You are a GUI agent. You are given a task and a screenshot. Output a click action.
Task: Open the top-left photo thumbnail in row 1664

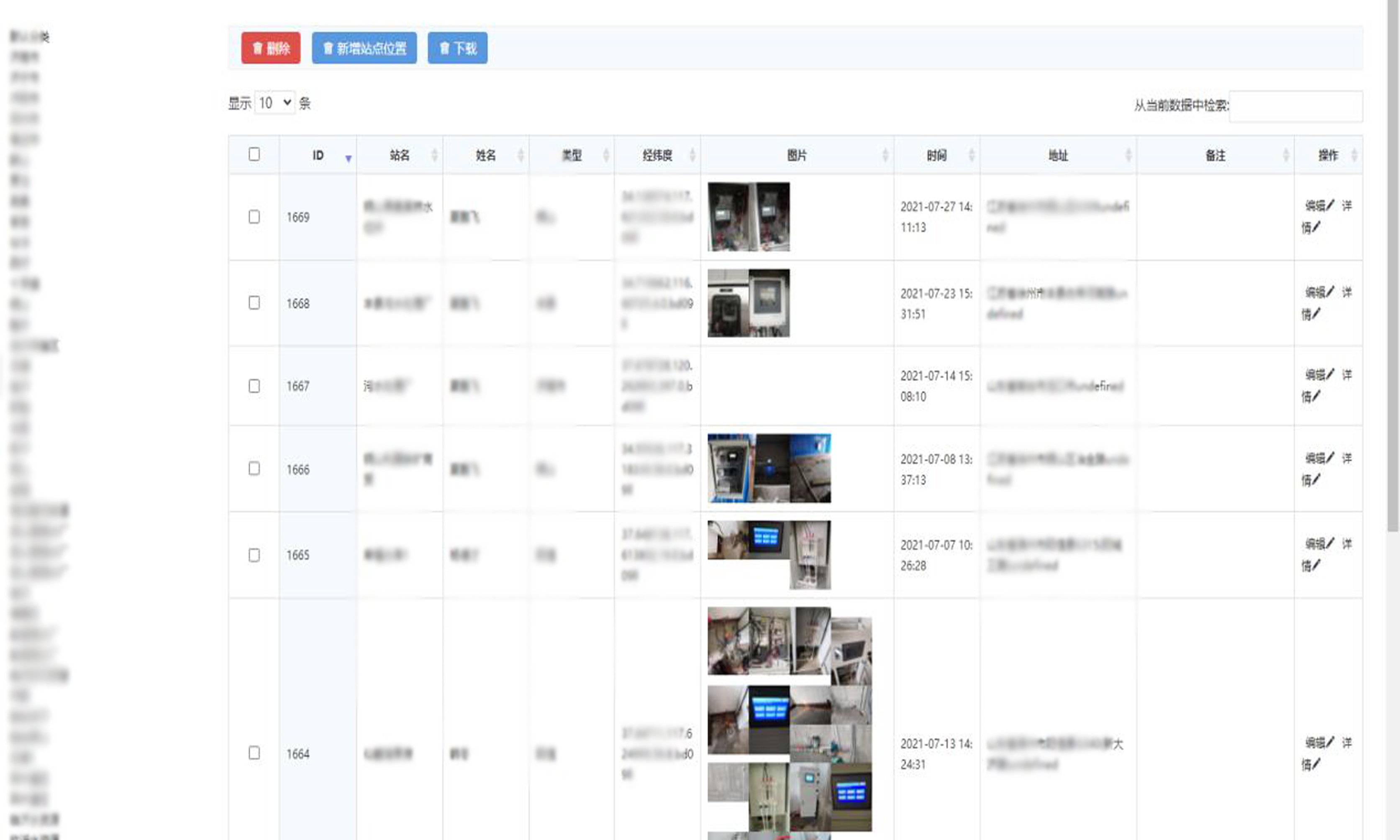(728, 641)
